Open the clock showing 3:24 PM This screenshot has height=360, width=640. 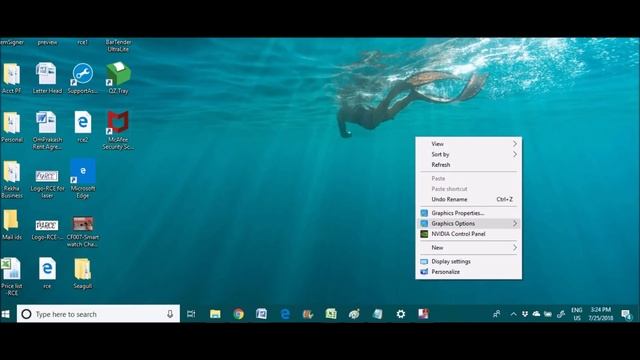(601, 314)
